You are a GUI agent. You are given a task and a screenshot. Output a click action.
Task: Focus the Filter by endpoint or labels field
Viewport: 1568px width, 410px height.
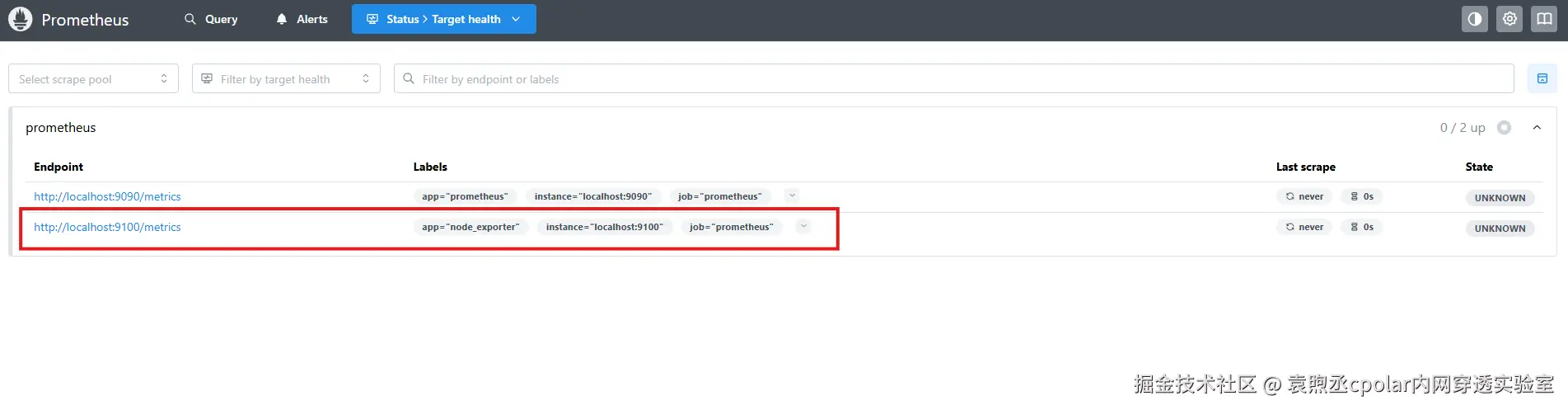tap(953, 78)
